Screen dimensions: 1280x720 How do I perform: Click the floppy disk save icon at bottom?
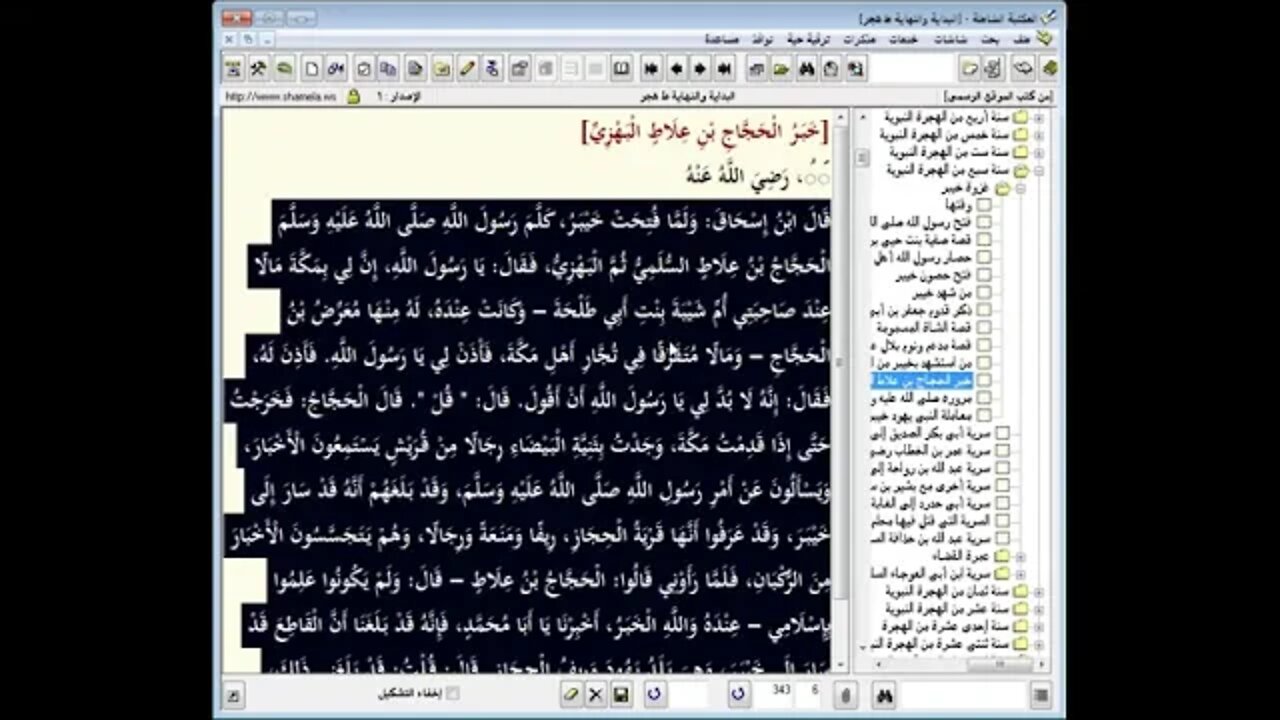click(620, 694)
